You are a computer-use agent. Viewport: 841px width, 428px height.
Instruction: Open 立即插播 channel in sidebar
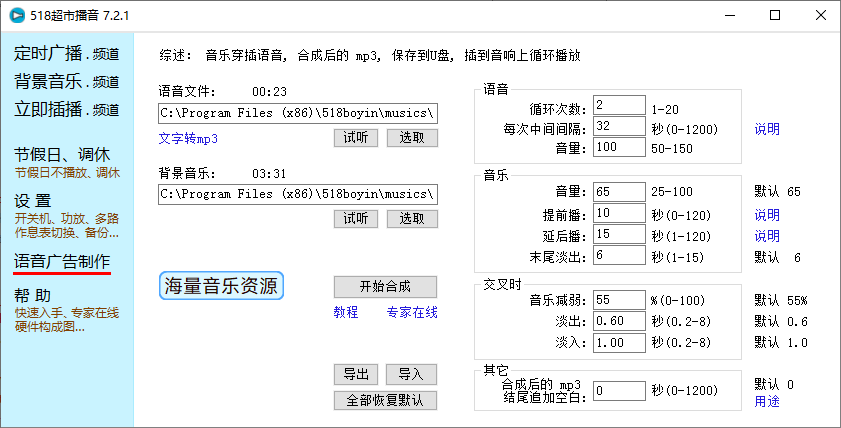(66, 108)
